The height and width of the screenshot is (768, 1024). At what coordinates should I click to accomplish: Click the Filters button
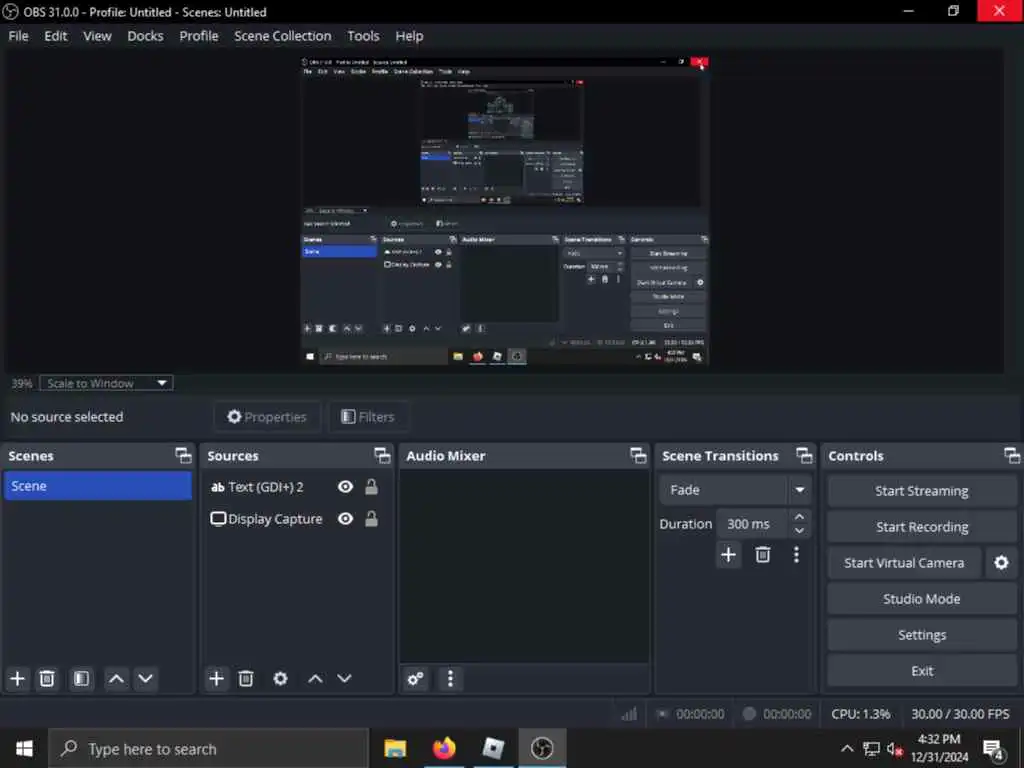[368, 417]
